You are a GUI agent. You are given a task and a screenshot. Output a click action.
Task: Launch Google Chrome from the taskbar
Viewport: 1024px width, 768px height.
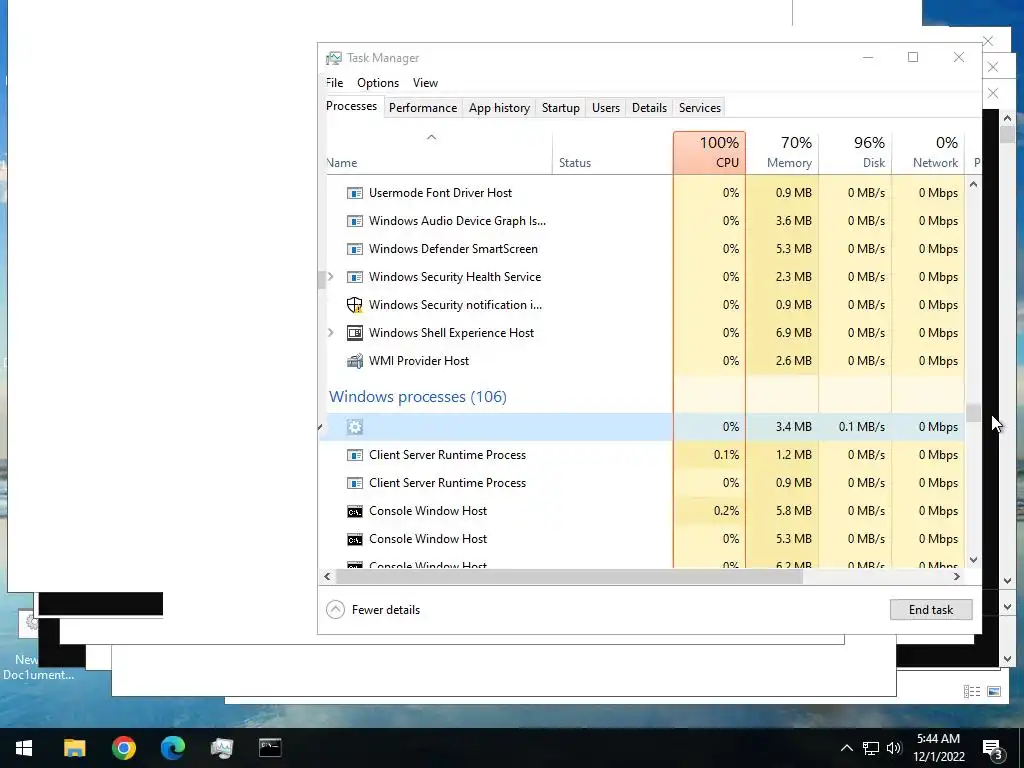(x=123, y=748)
